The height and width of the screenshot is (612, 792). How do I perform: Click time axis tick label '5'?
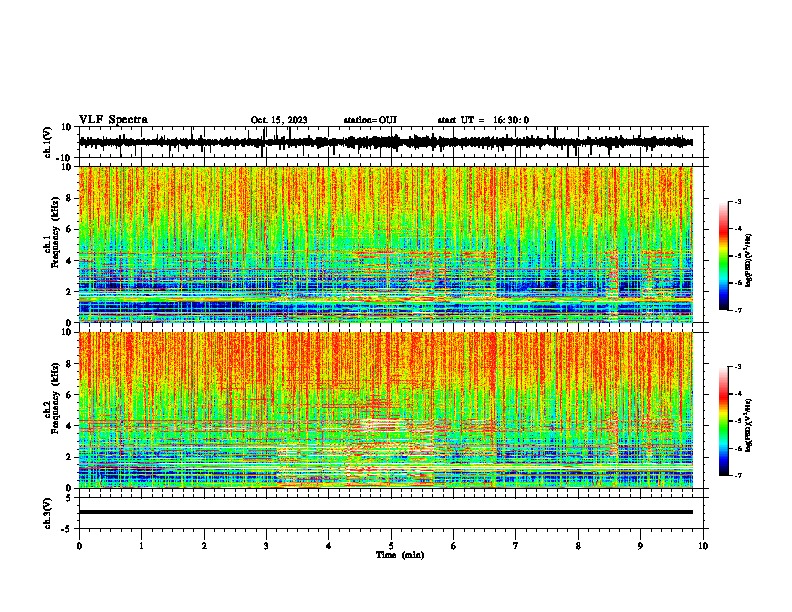[391, 546]
